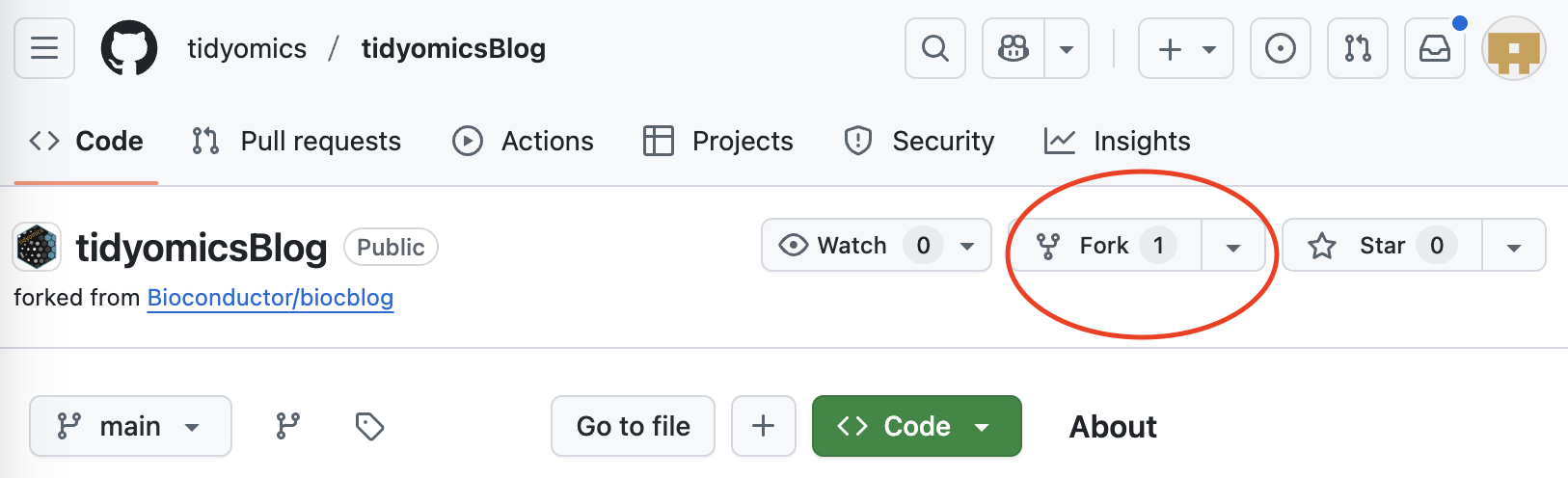Expand the Copilot dropdown arrow
The width and height of the screenshot is (1568, 478).
(x=1067, y=48)
